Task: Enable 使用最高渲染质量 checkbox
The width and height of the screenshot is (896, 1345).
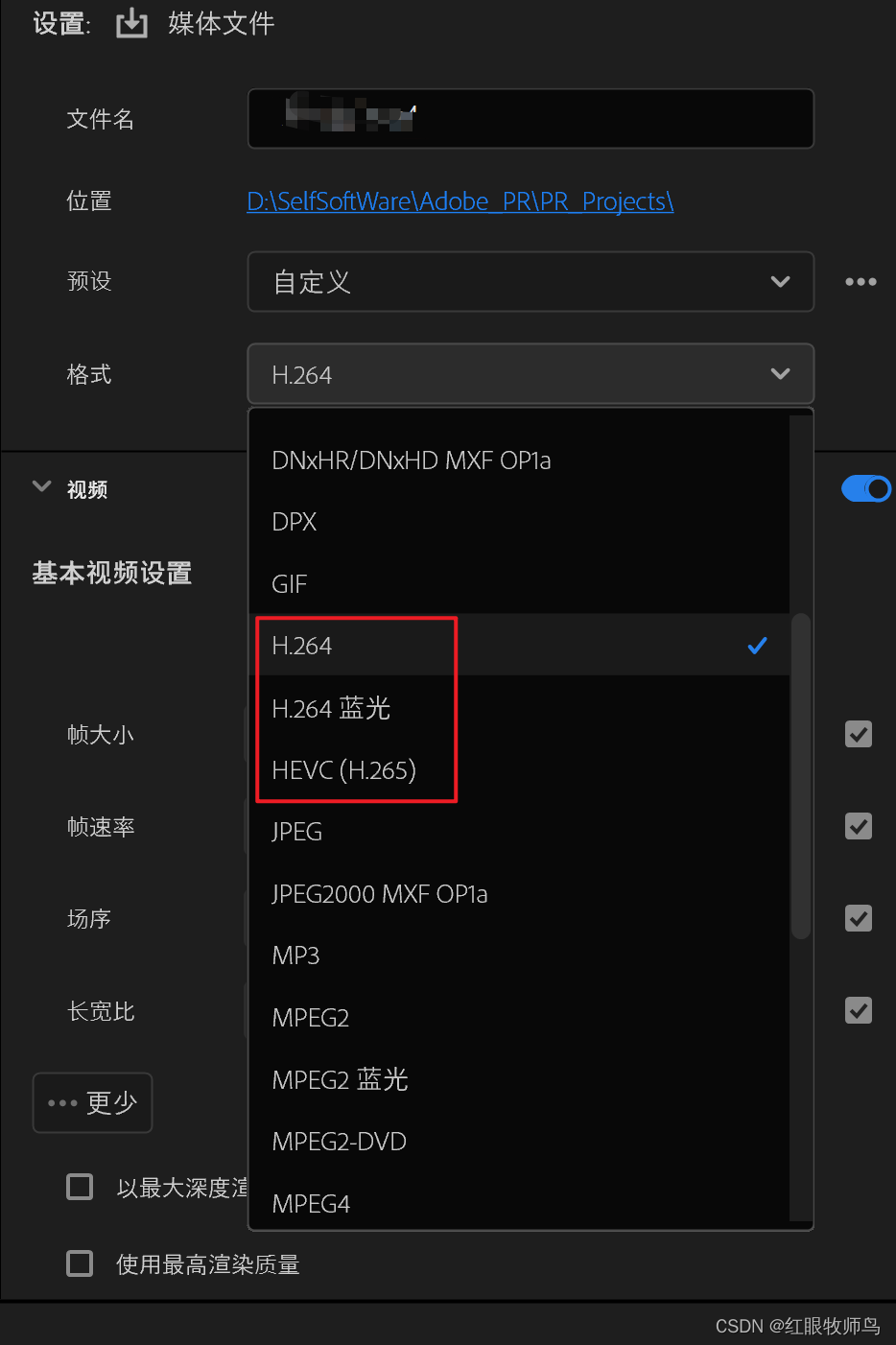Action: pos(80,1263)
